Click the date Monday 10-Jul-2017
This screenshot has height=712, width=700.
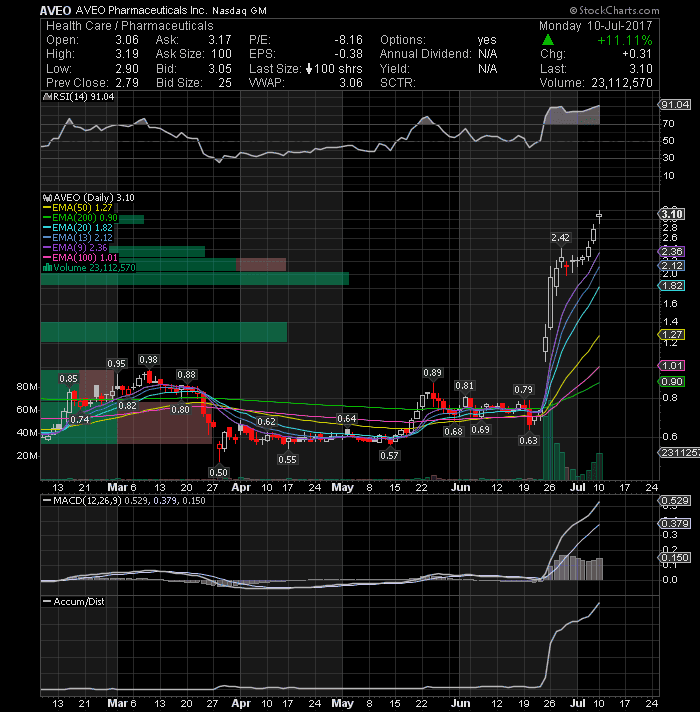(x=596, y=26)
